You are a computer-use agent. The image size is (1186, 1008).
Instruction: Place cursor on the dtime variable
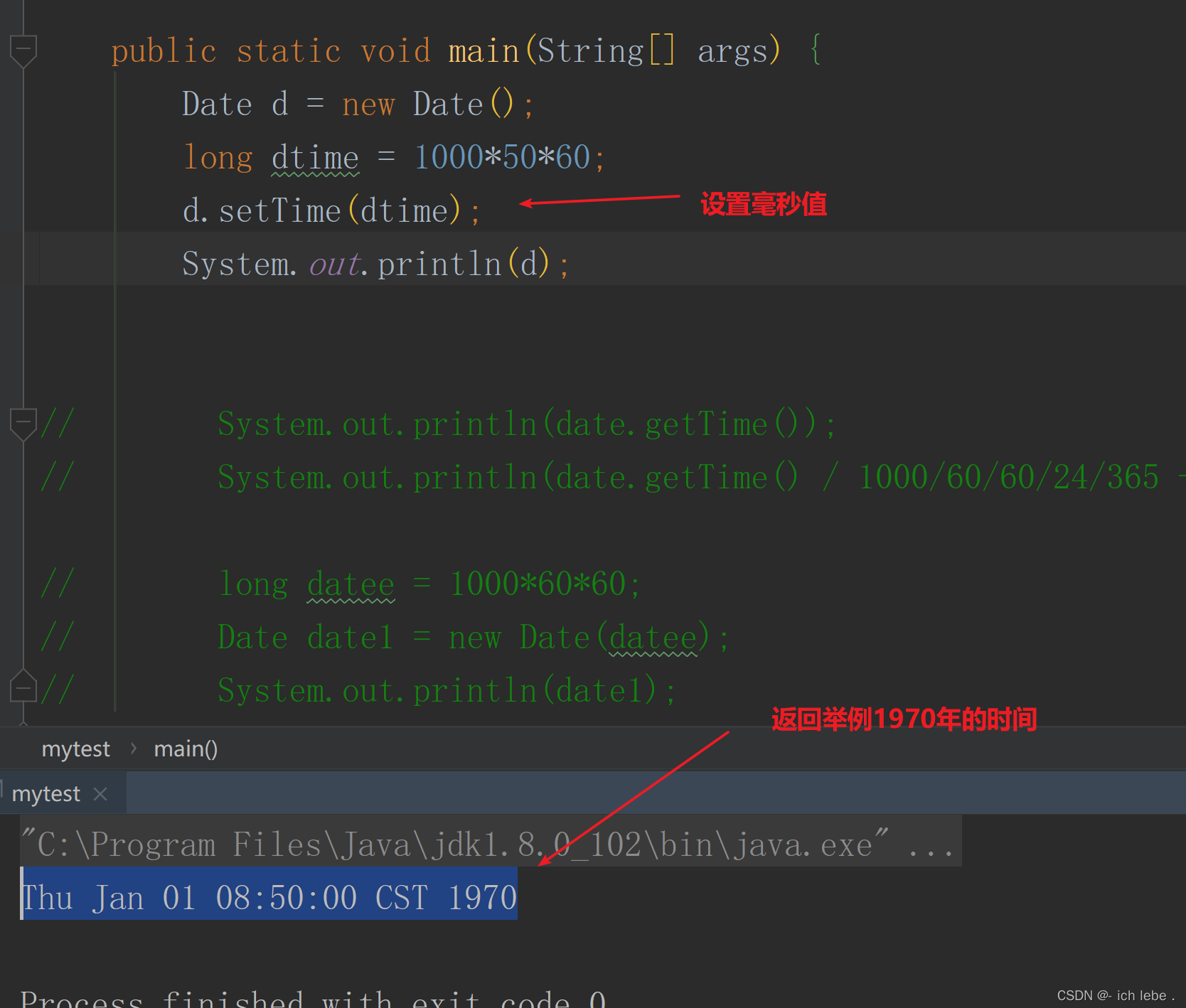(x=314, y=157)
